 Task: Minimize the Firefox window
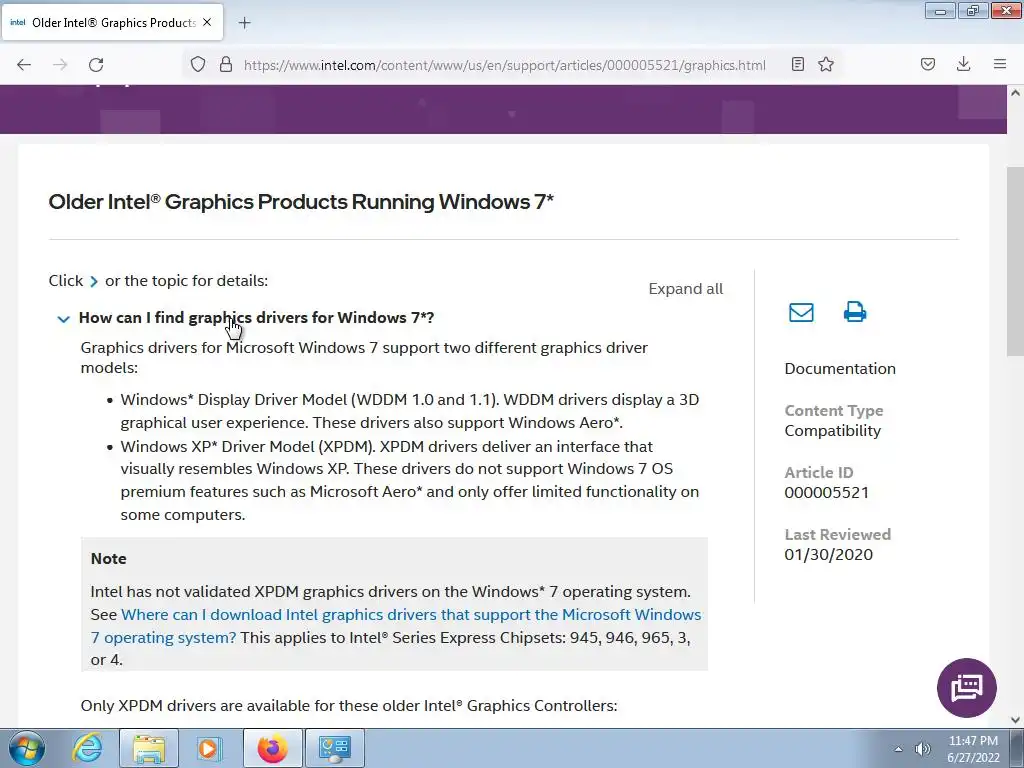tap(940, 10)
